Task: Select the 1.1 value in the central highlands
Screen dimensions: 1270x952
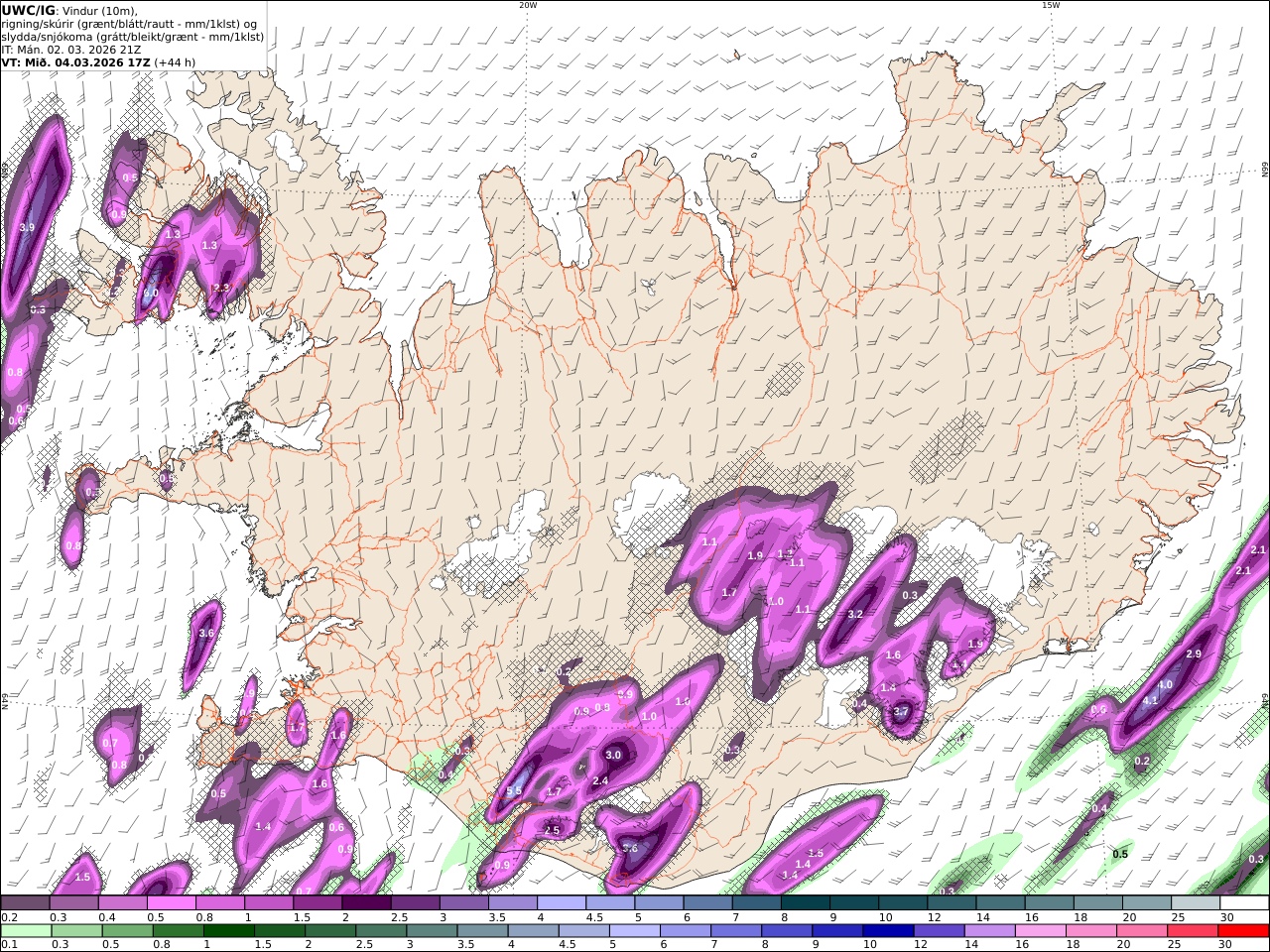Action: pyautogui.click(x=709, y=542)
